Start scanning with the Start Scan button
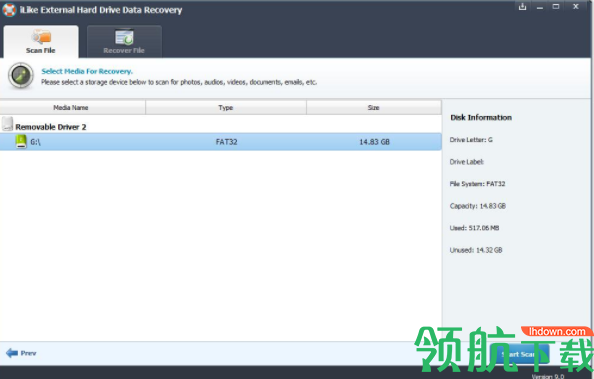Screen dimensions: 594x379 click(x=519, y=354)
